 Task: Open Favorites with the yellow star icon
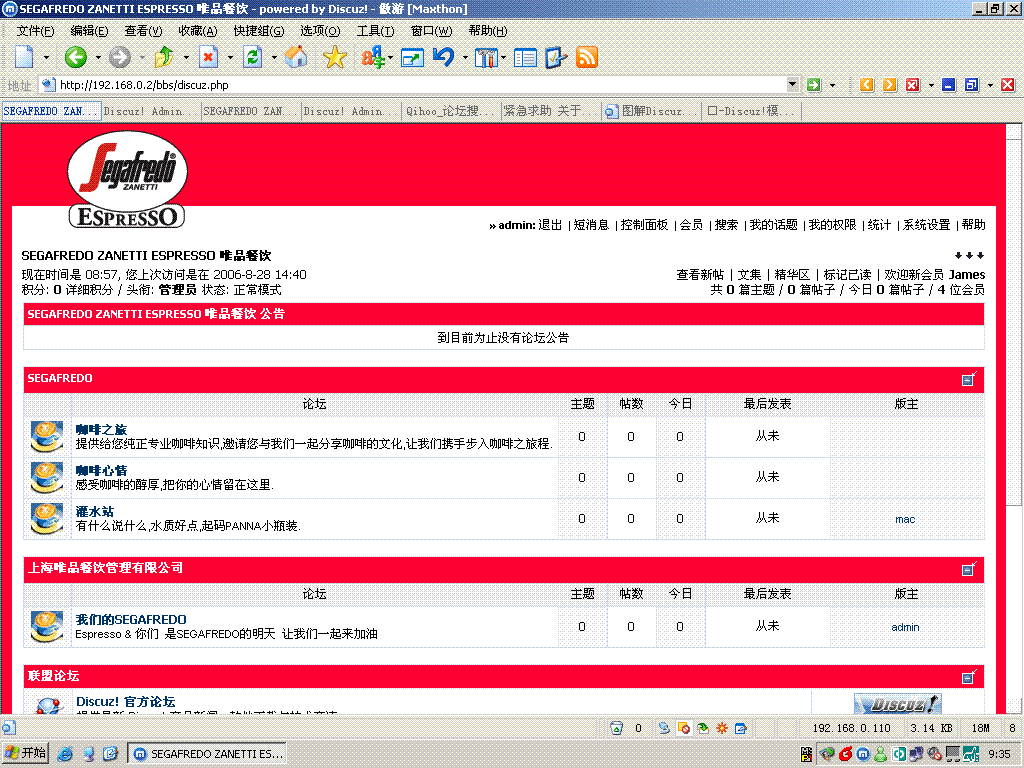point(335,57)
